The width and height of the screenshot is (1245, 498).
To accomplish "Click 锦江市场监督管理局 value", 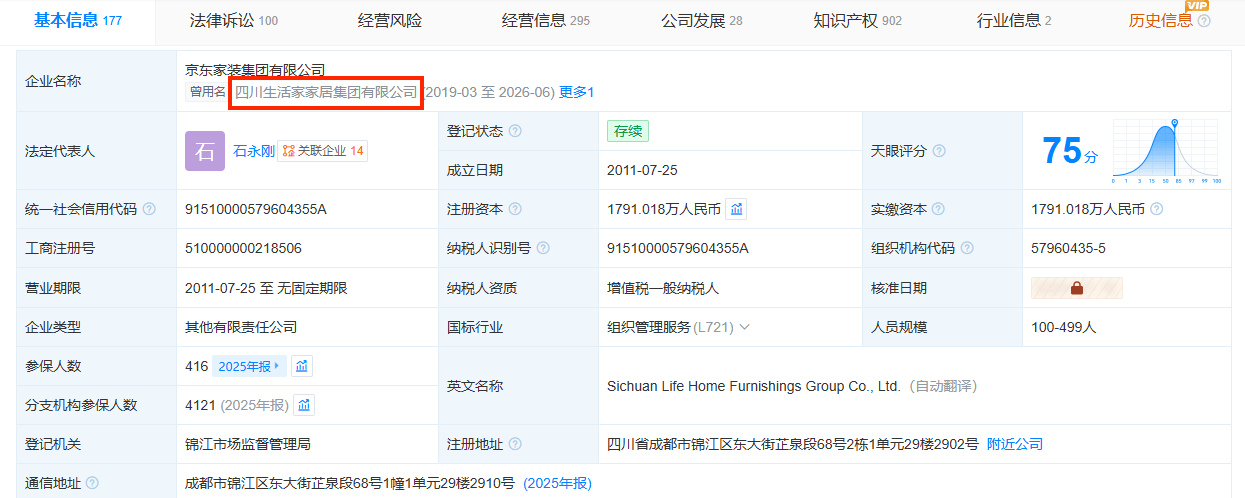I will coord(248,444).
